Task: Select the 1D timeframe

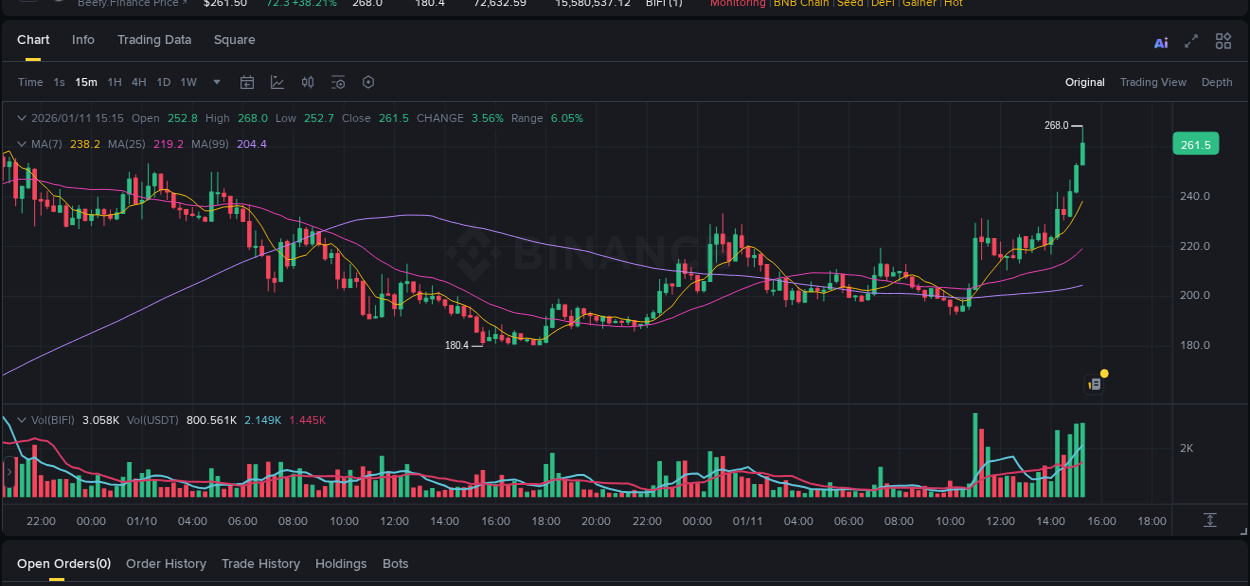Action: (x=163, y=82)
